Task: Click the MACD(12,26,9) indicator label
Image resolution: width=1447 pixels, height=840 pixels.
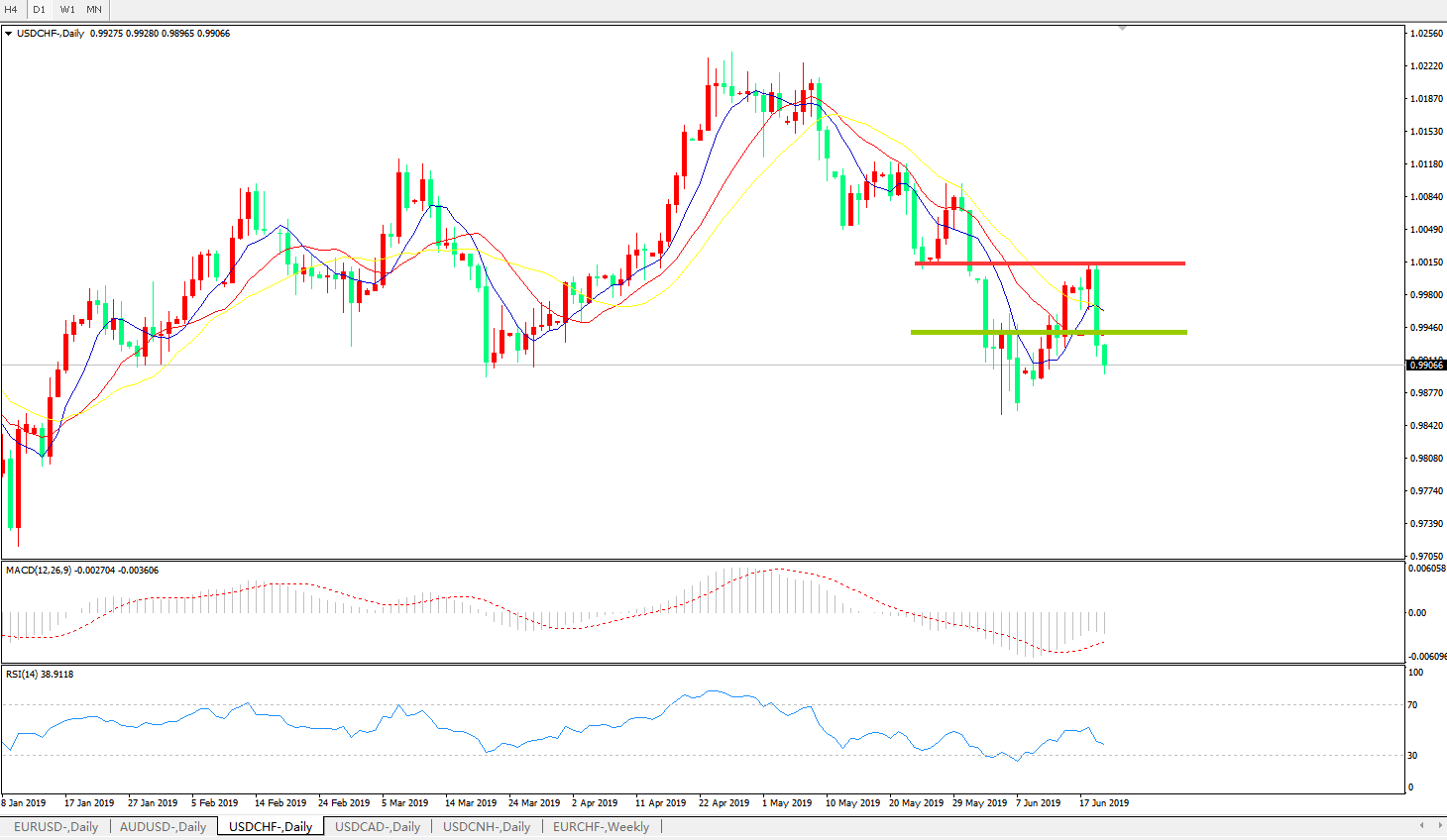Action: tap(81, 571)
